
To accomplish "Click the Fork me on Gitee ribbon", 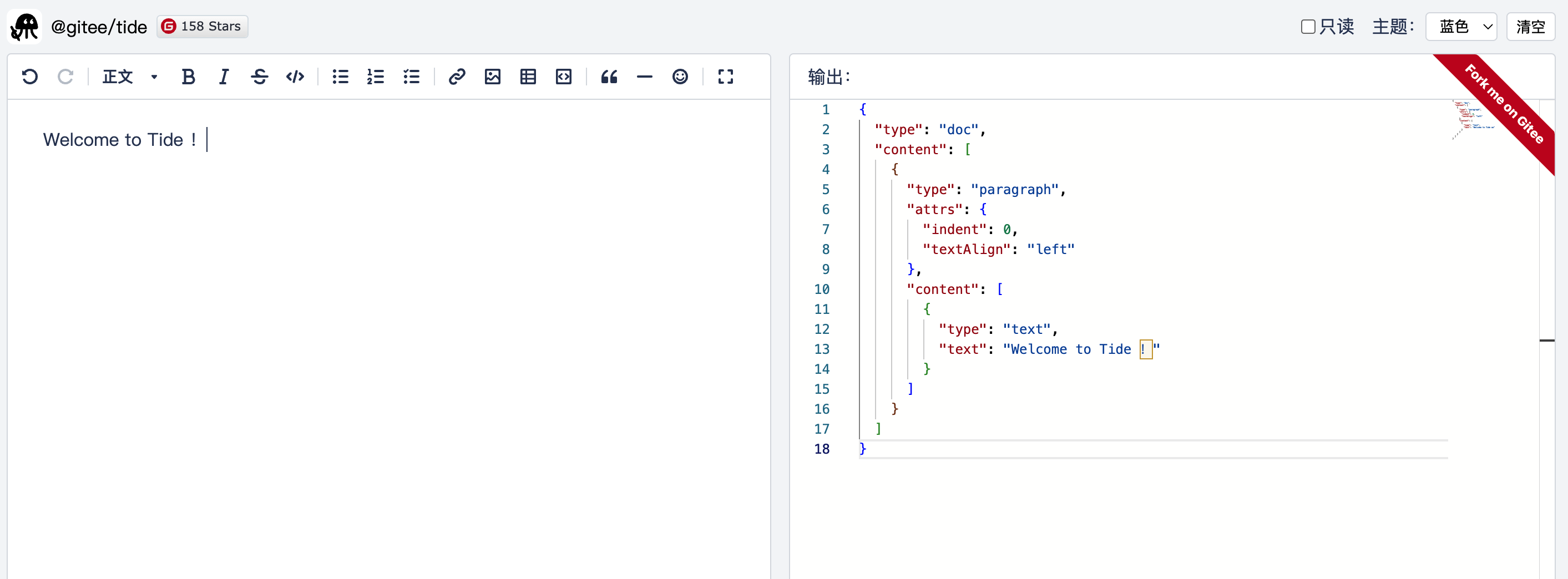I will tap(1504, 105).
